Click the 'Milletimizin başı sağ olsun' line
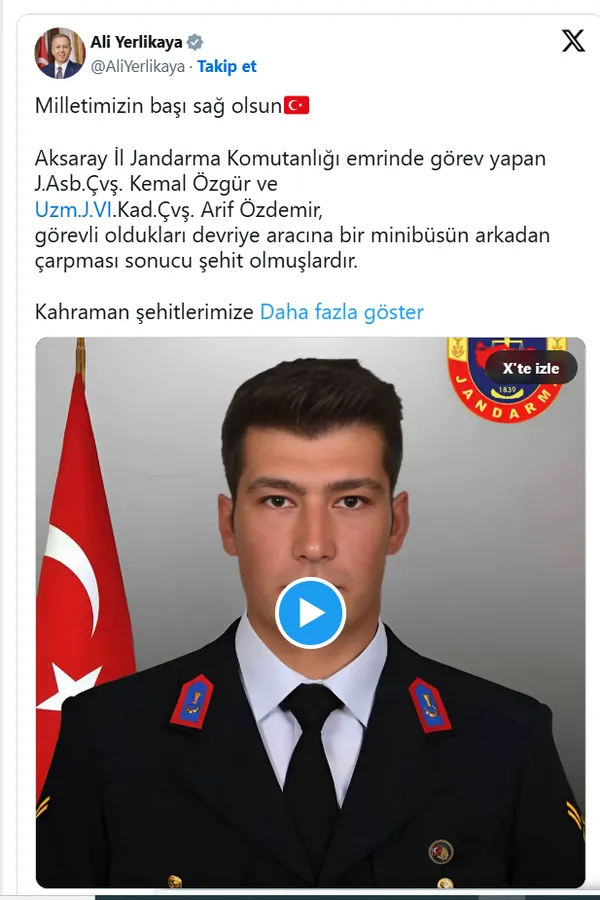The image size is (600, 900). 158,106
